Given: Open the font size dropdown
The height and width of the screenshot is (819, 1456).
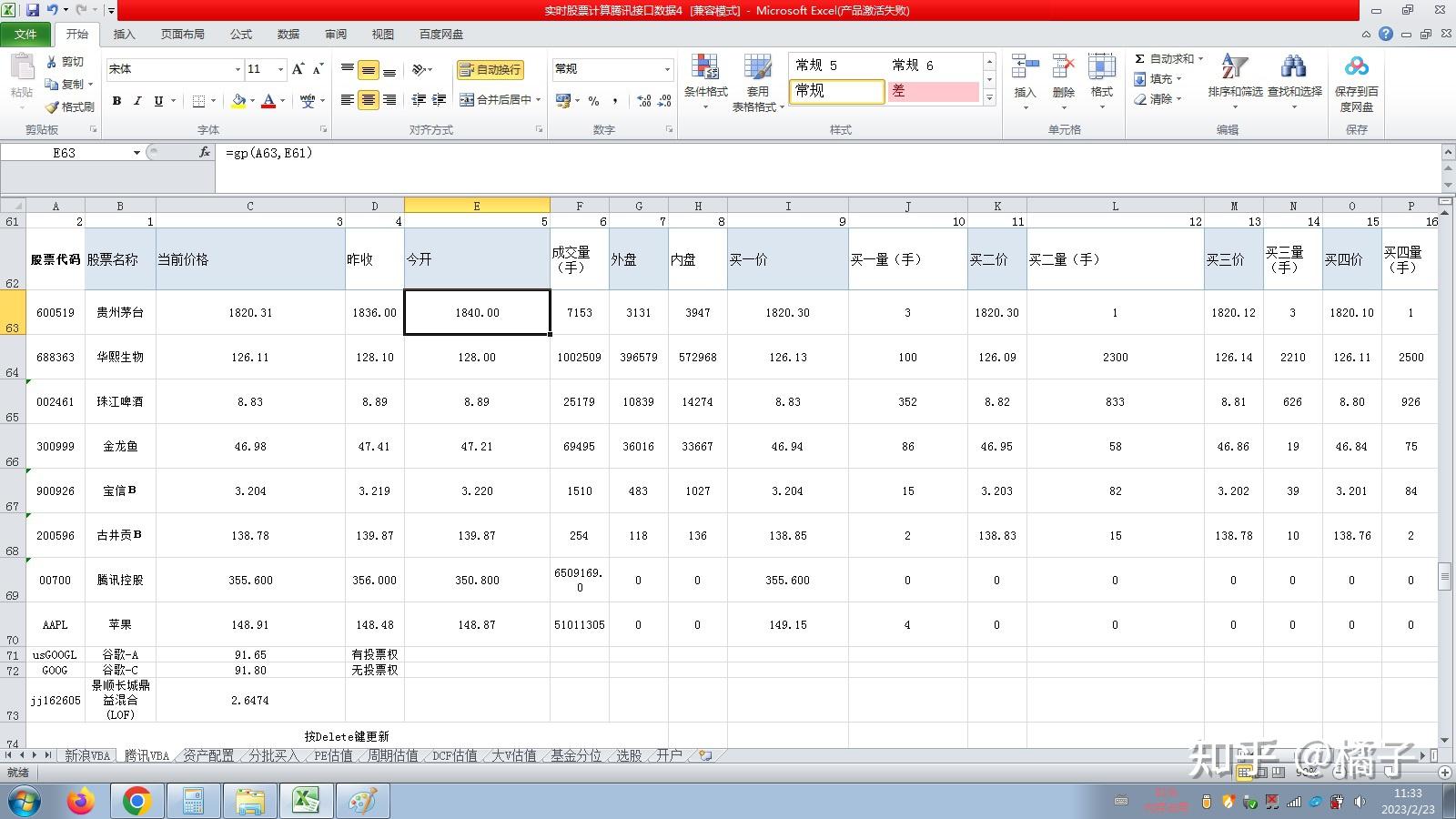Looking at the screenshot, I should [280, 69].
